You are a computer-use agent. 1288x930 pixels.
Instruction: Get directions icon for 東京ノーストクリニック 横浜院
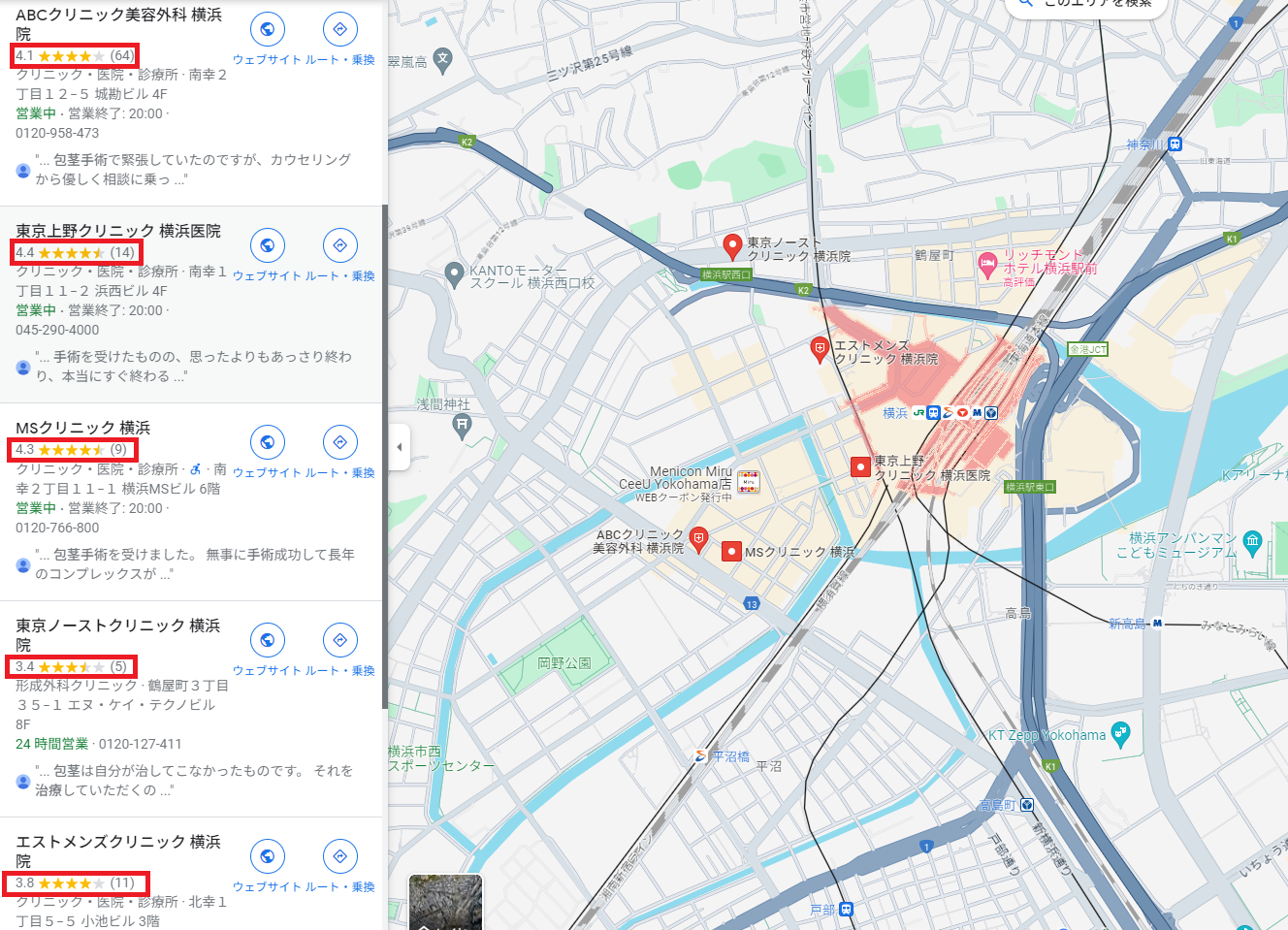pyautogui.click(x=339, y=640)
